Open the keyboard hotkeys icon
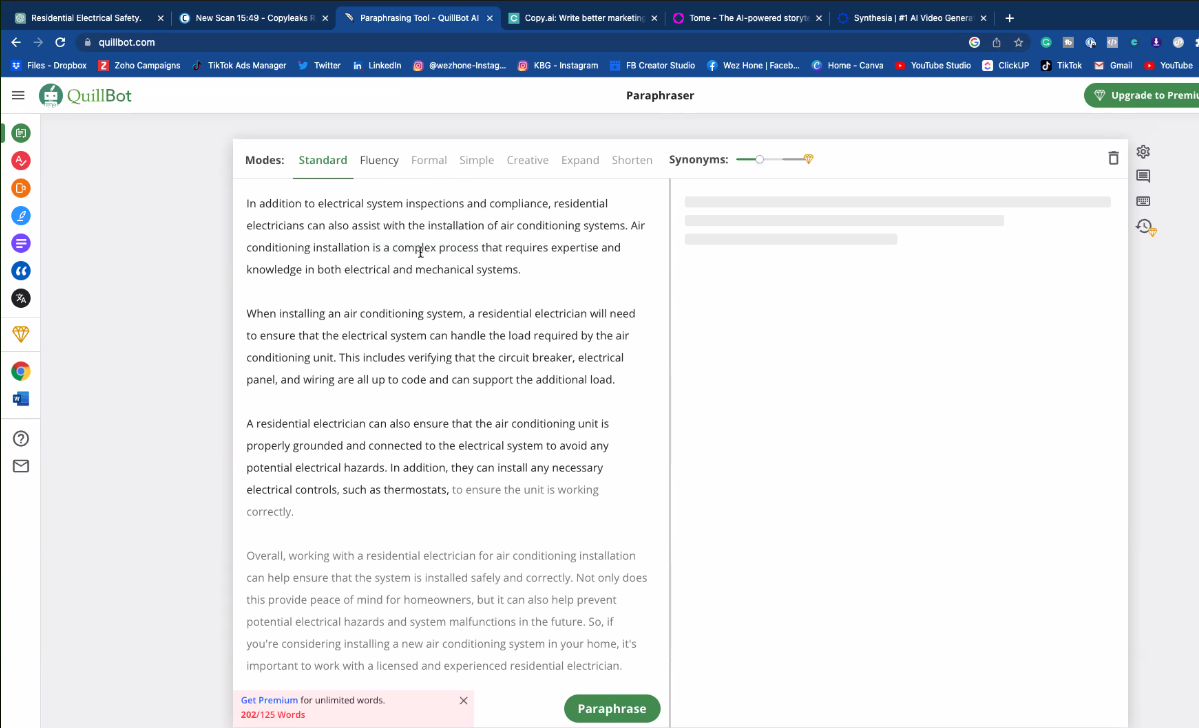 tap(1143, 201)
